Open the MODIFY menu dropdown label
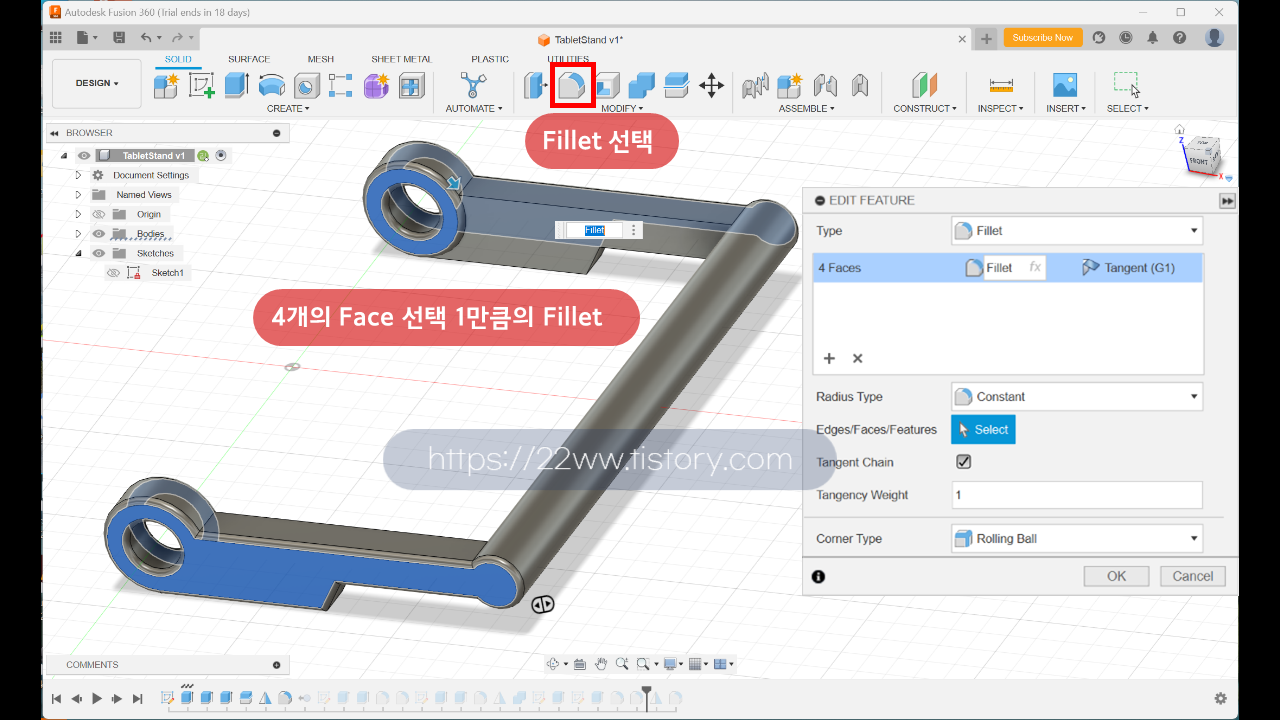Viewport: 1280px width, 720px height. [622, 108]
